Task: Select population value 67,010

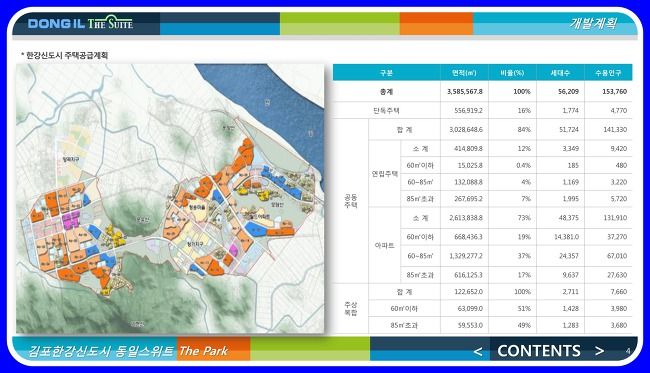Action: coord(617,256)
